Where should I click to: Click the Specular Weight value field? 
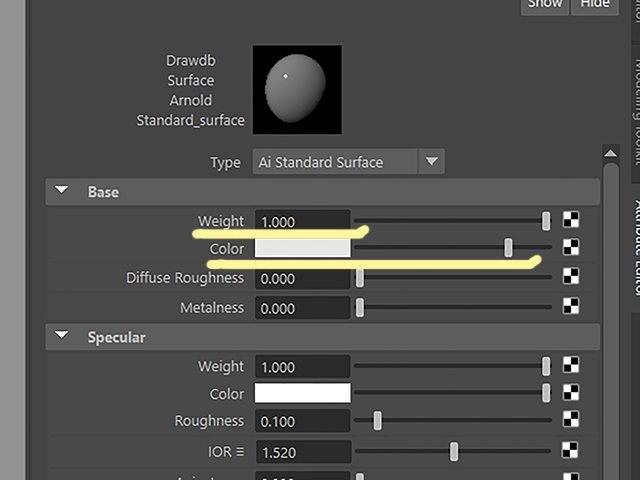coord(302,367)
